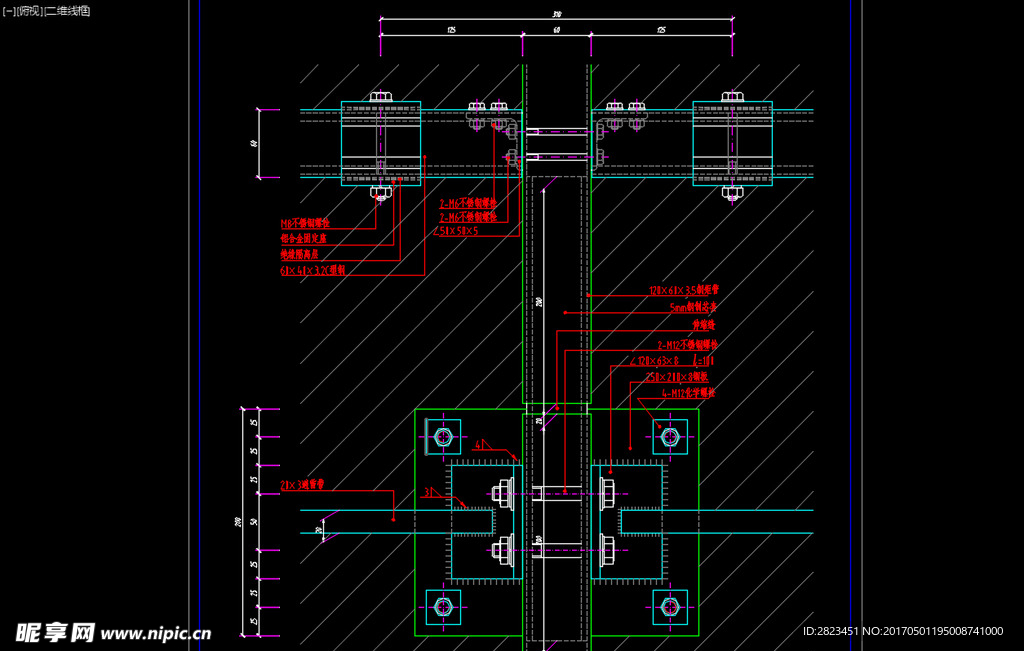Image resolution: width=1024 pixels, height=651 pixels.
Task: Select the top-right anchor bolt on the base plate
Action: tap(670, 436)
